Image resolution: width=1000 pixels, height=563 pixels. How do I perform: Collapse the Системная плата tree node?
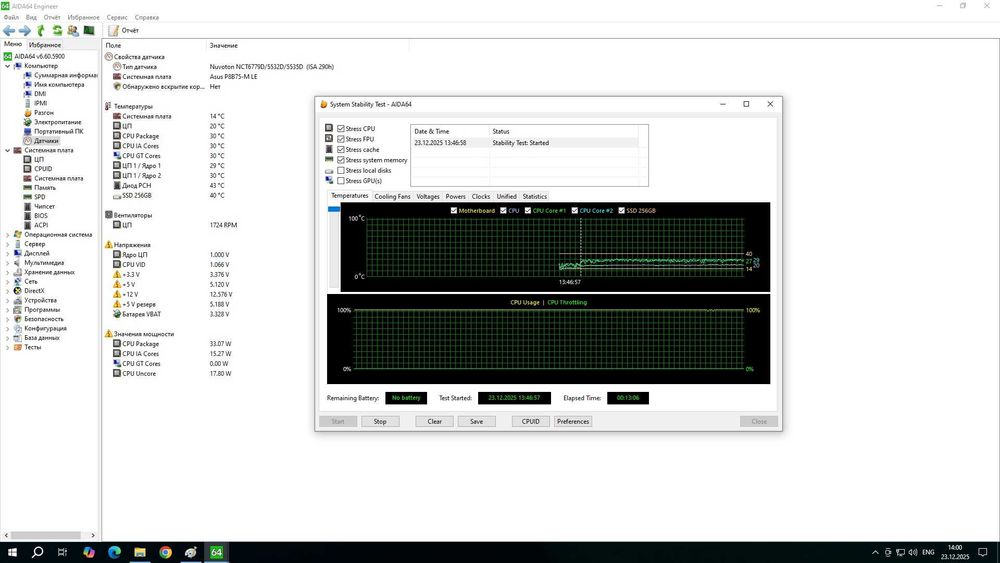[8, 150]
